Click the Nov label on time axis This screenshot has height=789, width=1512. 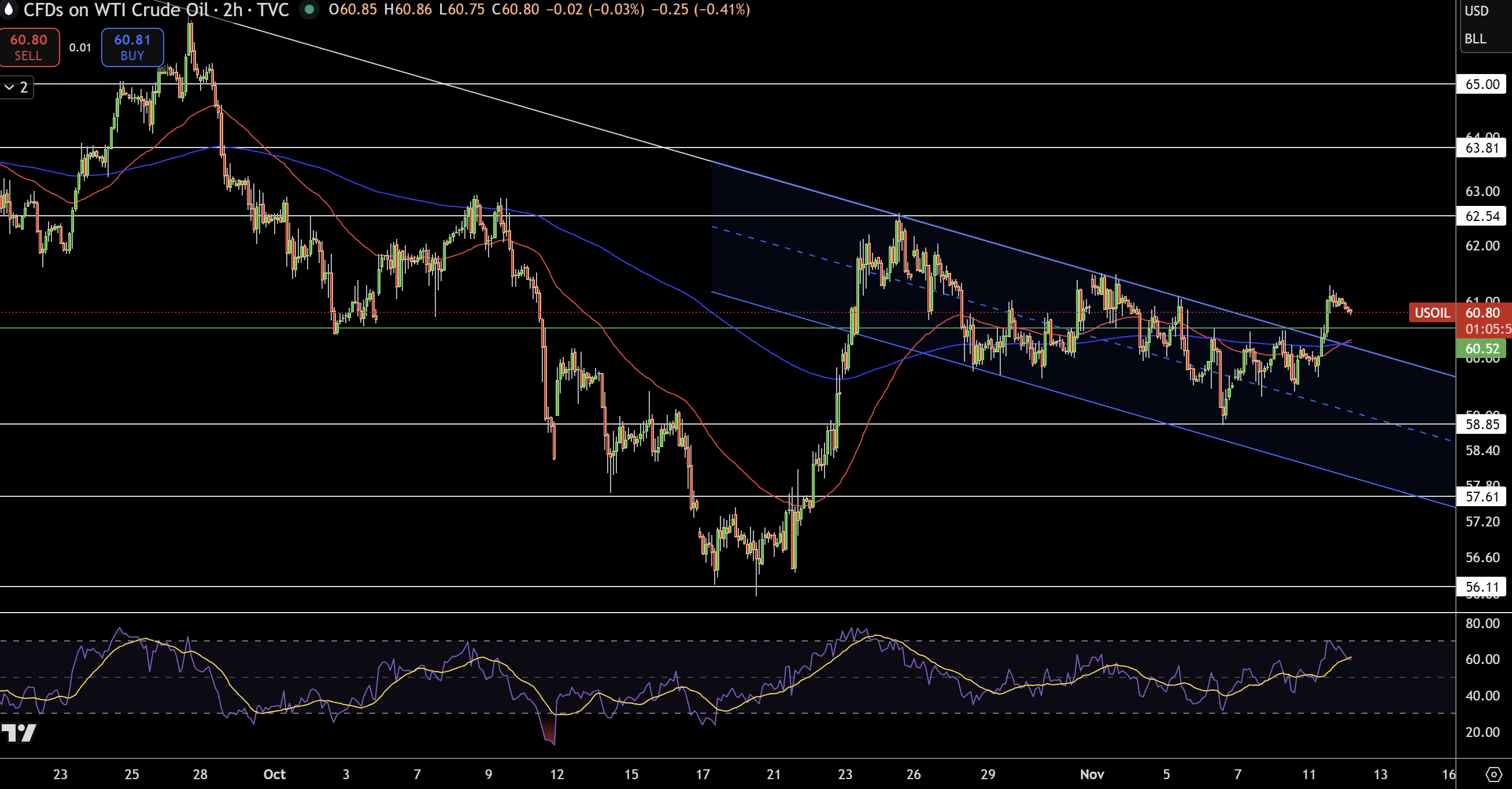point(1092,775)
